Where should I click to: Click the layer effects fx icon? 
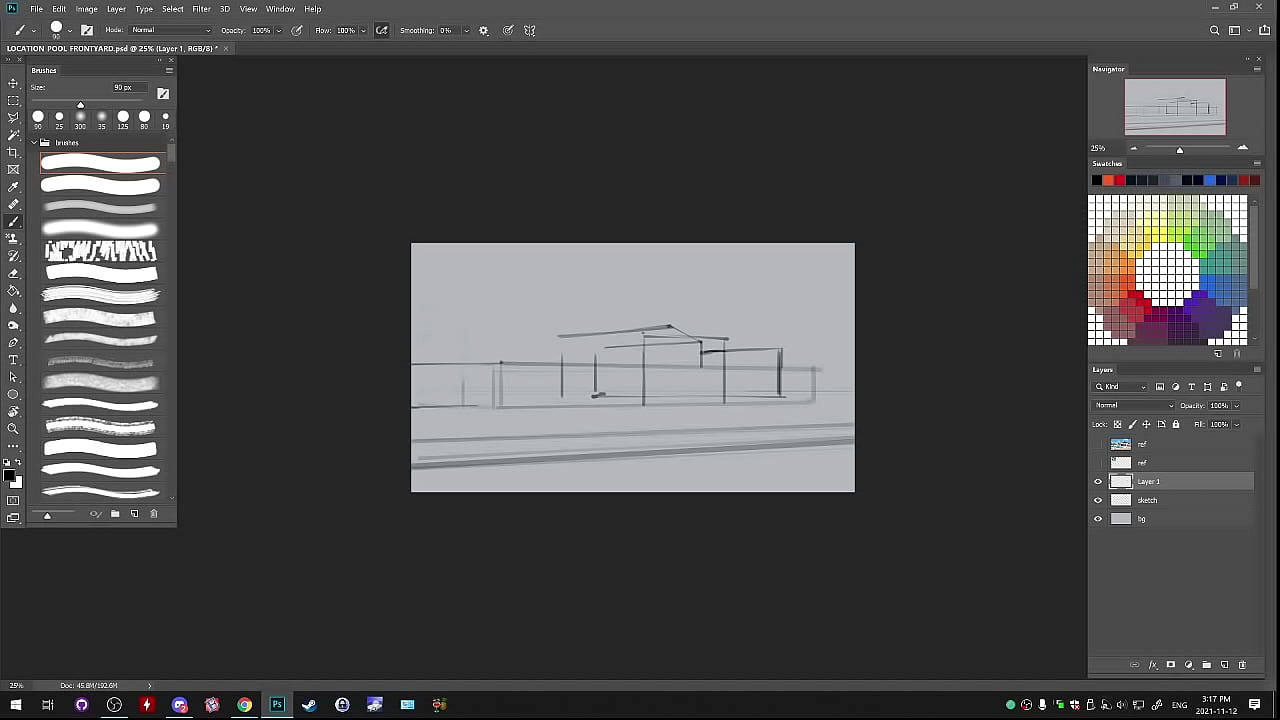[1152, 665]
